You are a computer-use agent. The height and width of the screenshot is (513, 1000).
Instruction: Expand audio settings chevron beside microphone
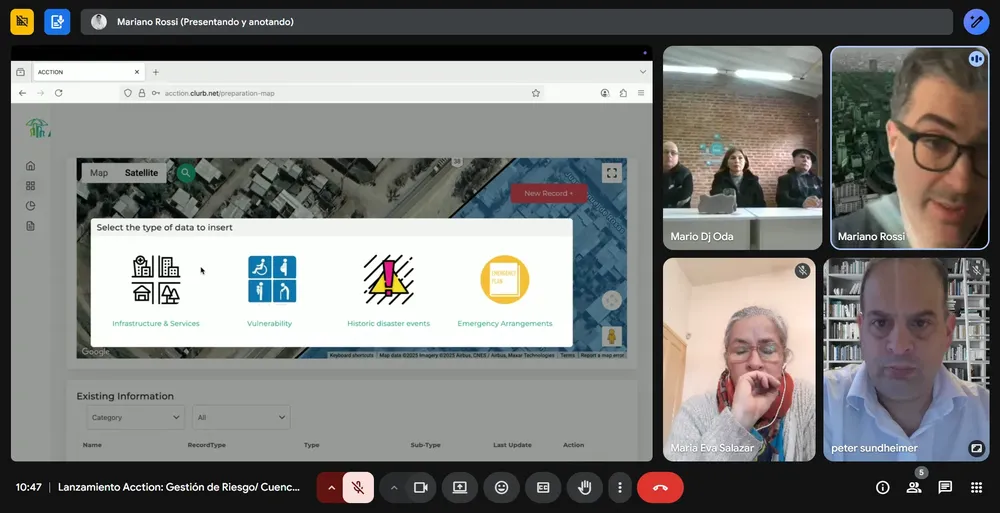pyautogui.click(x=331, y=488)
